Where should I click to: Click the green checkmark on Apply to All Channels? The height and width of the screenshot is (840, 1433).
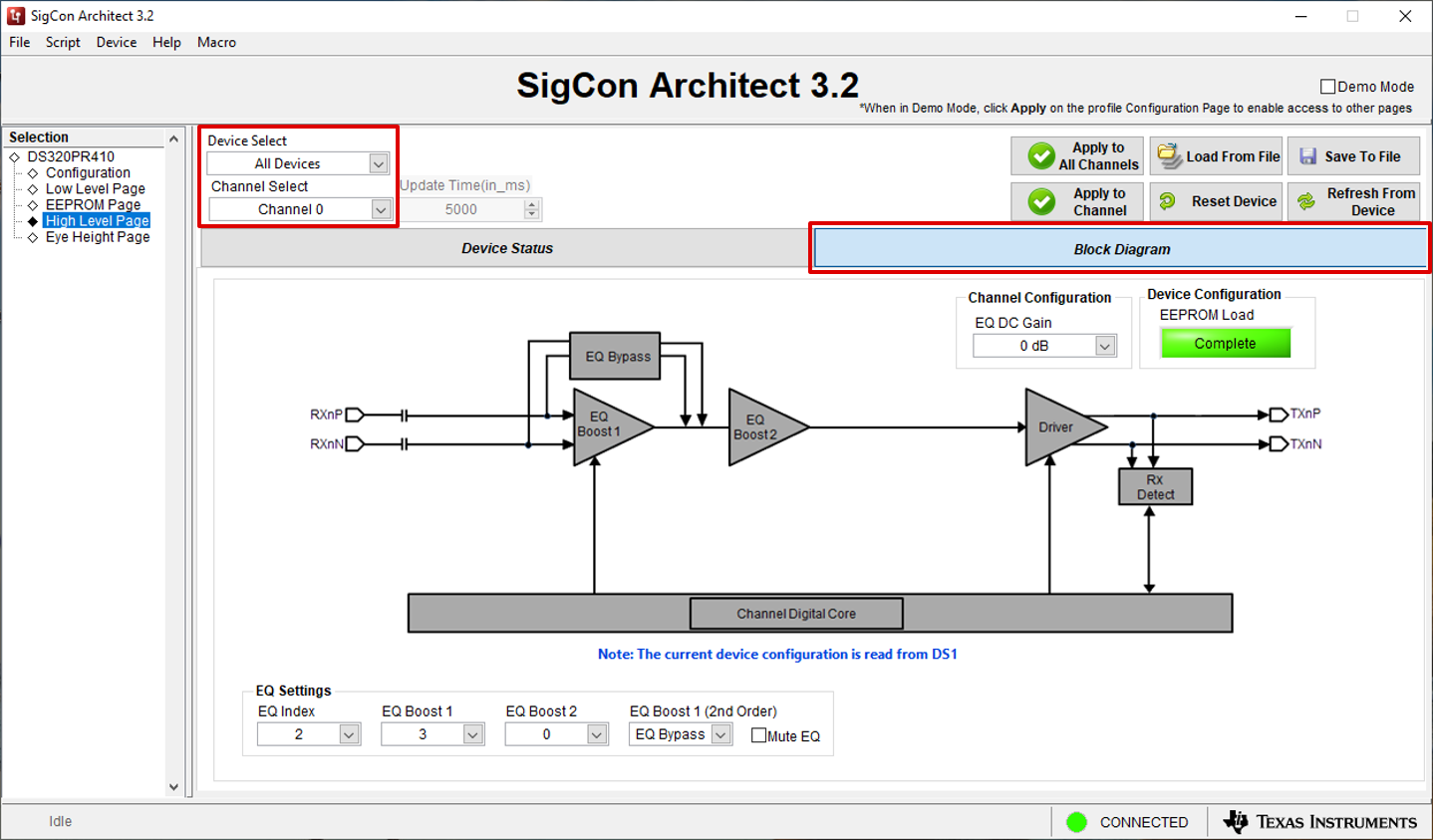coord(1041,155)
